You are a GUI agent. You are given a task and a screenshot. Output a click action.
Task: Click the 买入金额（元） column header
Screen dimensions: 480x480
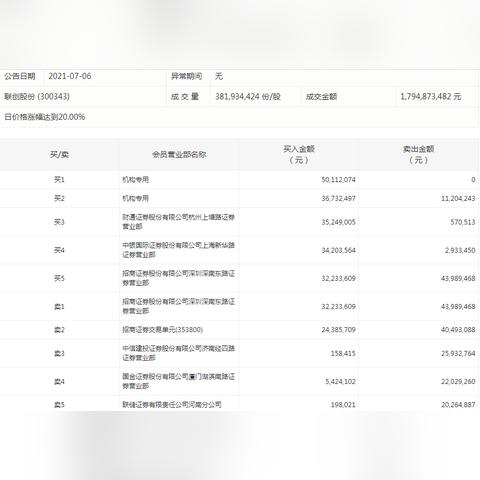point(299,154)
